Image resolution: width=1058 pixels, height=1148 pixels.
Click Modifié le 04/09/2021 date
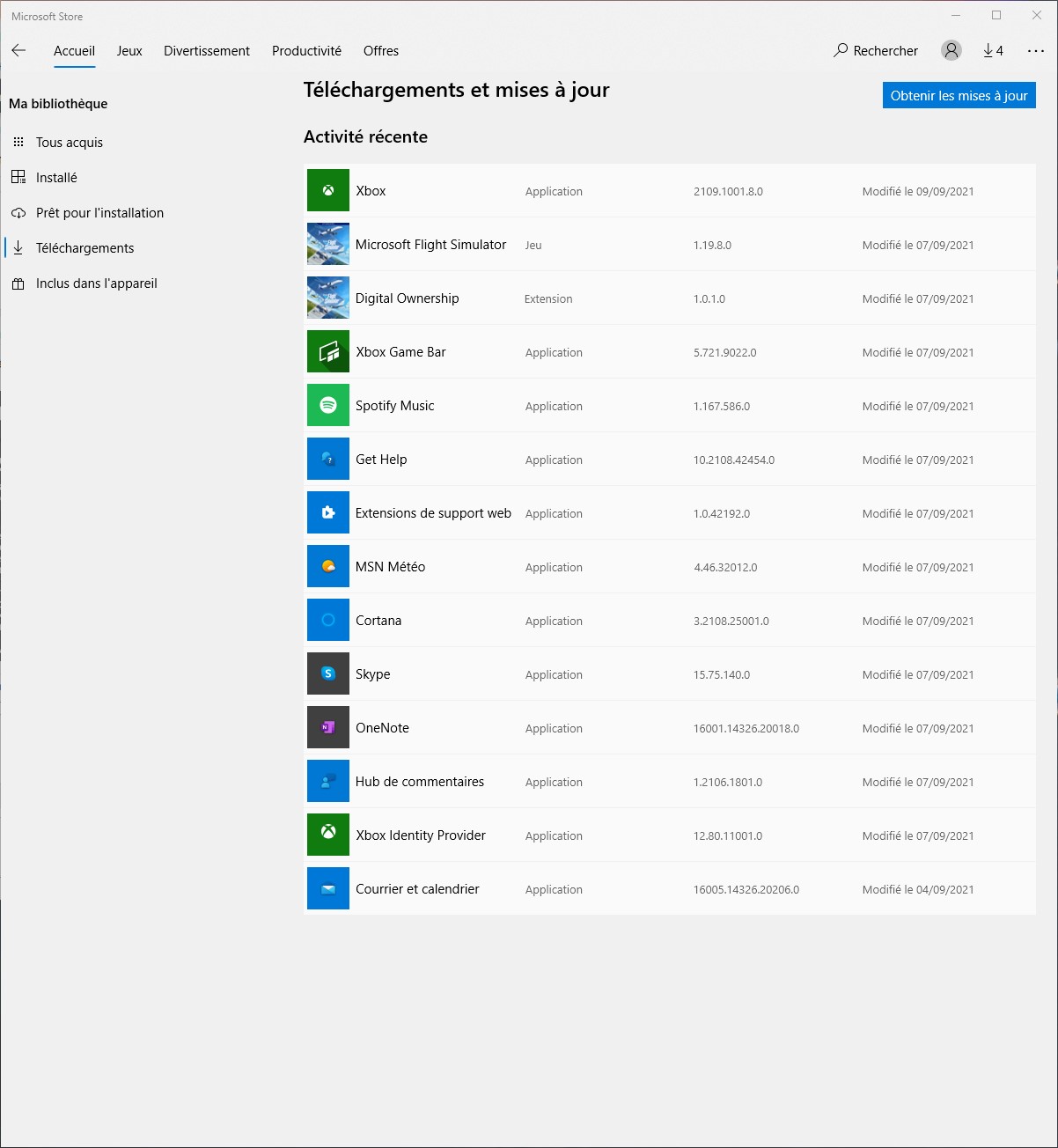coord(918,889)
